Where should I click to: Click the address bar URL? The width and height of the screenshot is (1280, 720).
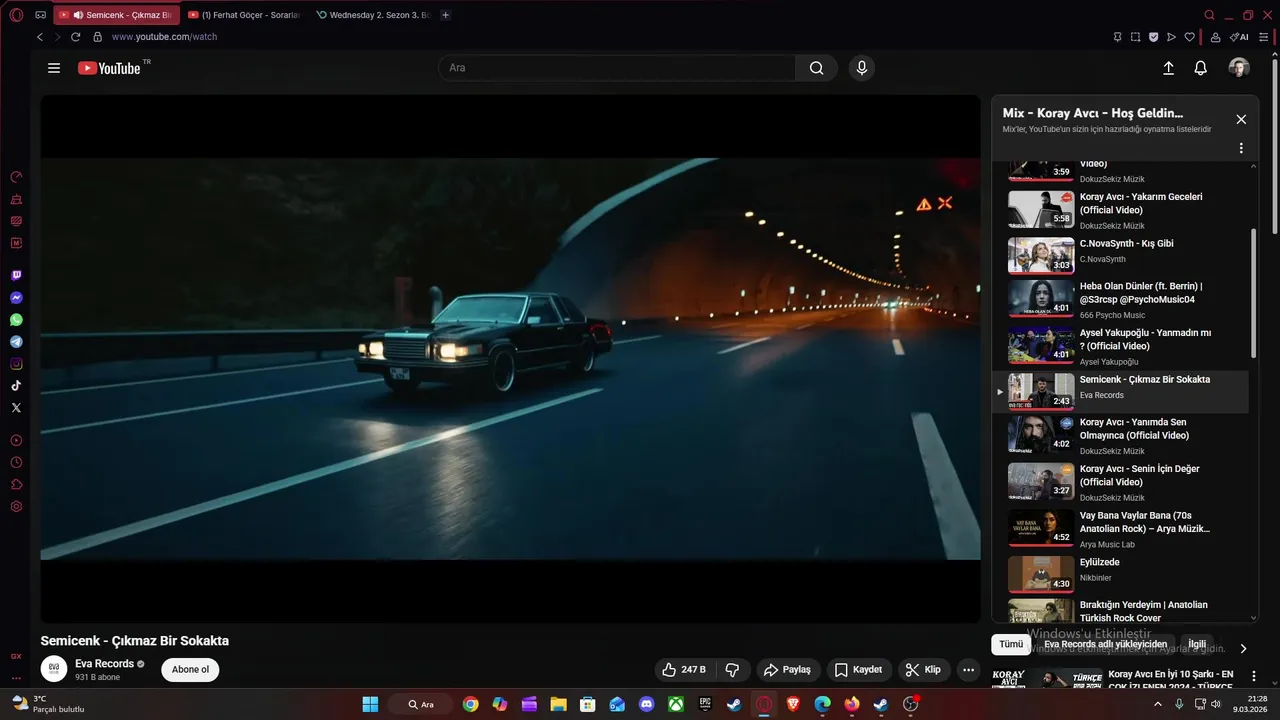pos(164,37)
